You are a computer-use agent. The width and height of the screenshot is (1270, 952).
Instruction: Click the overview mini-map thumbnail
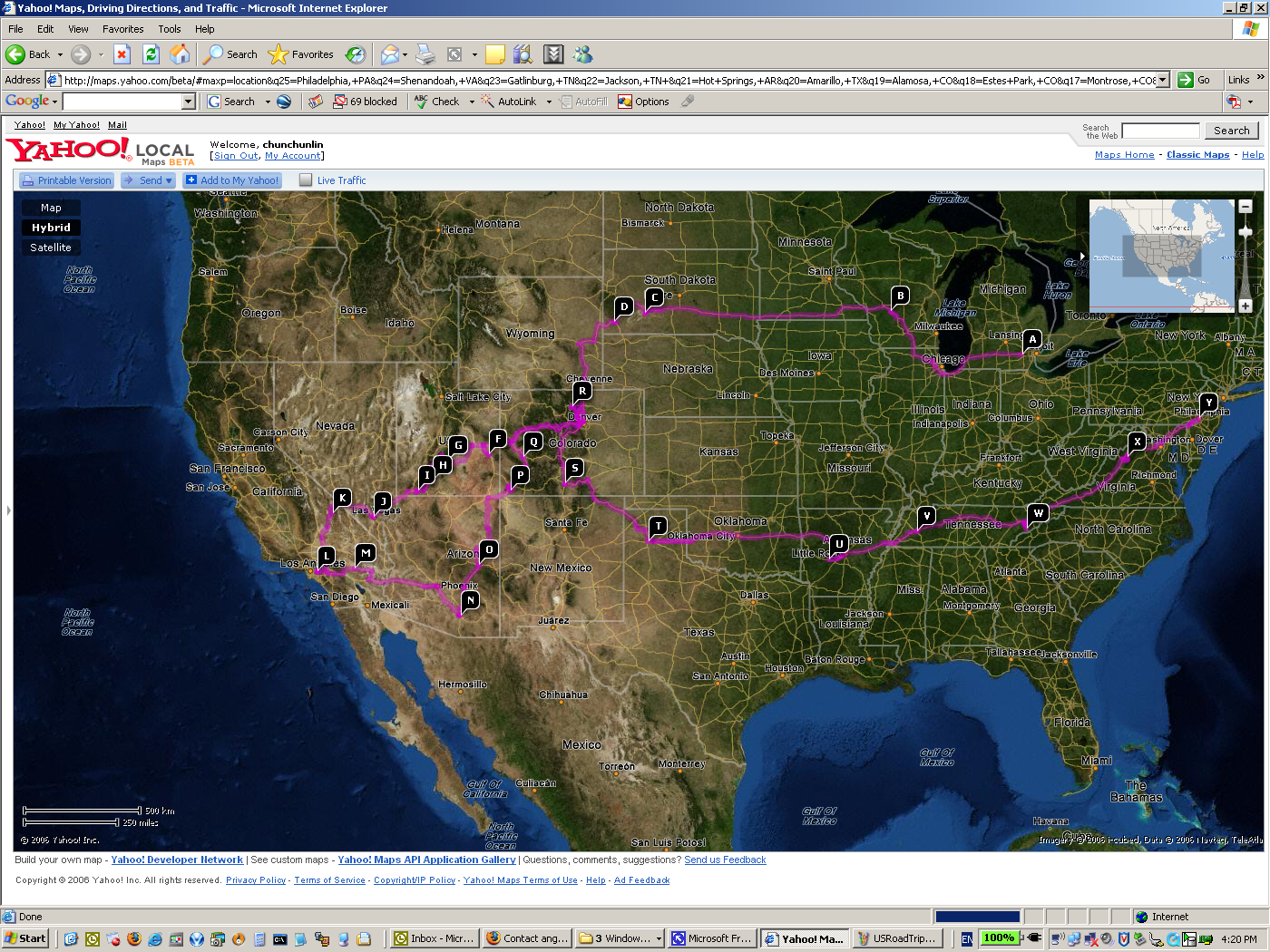point(1161,255)
